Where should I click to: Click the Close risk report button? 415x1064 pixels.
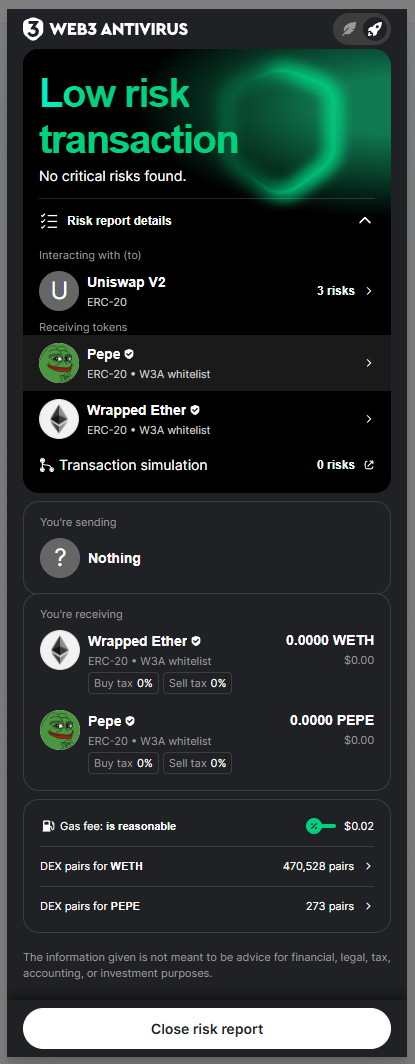pos(207,1029)
